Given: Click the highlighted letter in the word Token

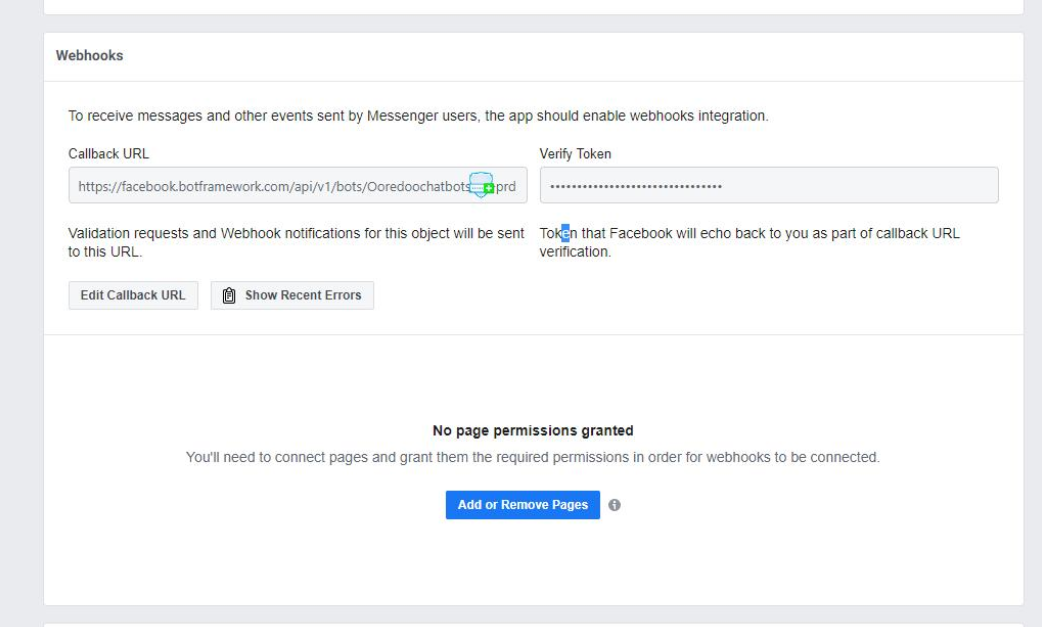Looking at the screenshot, I should coord(565,234).
